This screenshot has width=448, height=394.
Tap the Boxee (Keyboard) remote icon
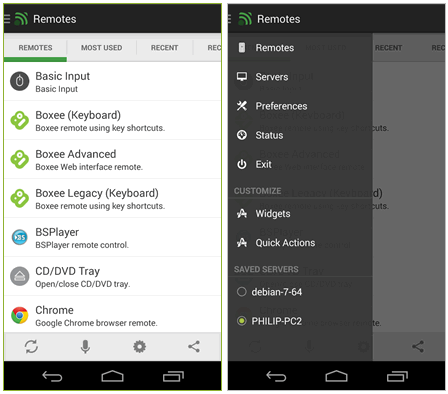(20, 120)
